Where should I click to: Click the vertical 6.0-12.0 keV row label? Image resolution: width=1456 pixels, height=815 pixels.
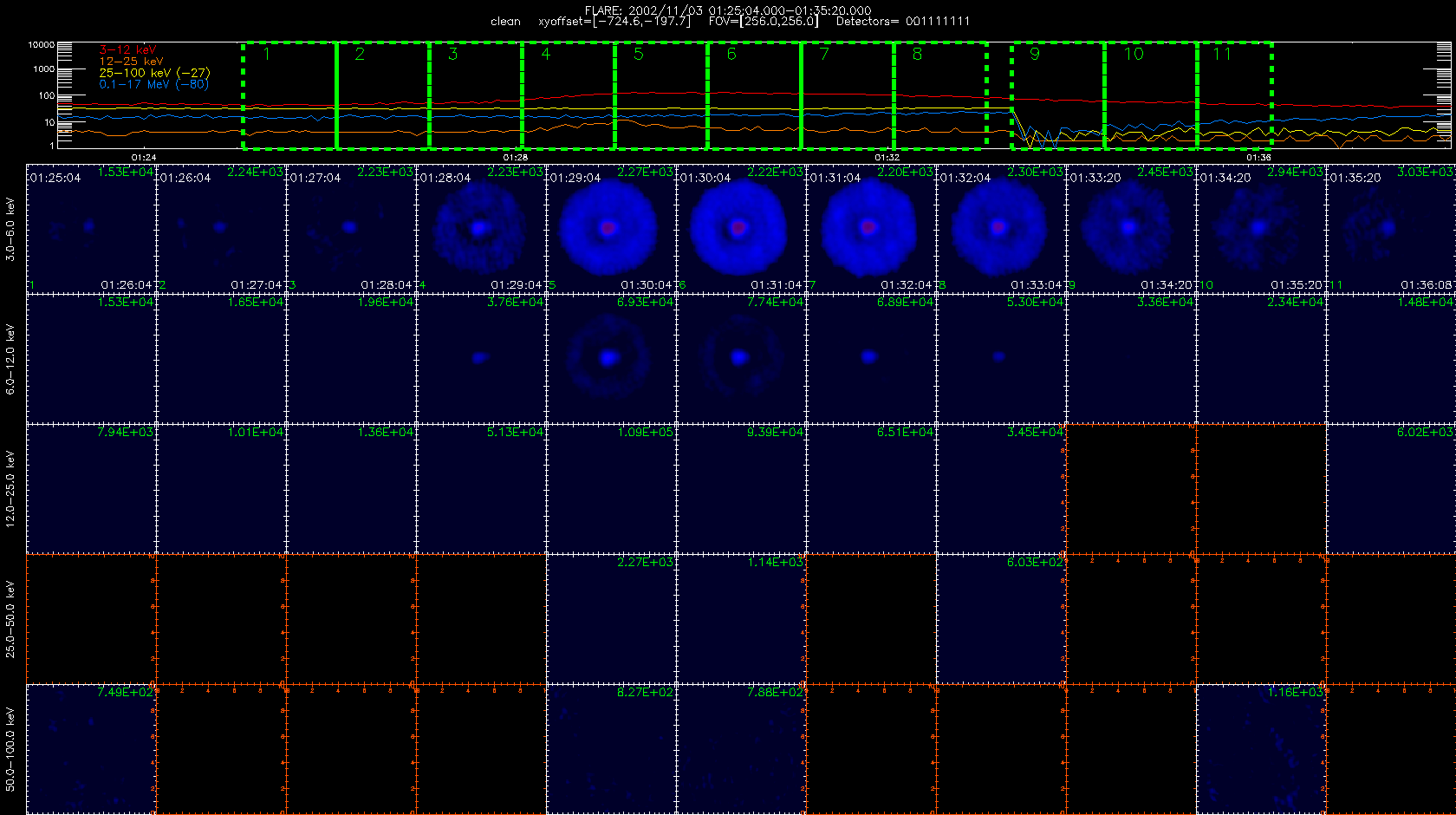click(x=10, y=359)
